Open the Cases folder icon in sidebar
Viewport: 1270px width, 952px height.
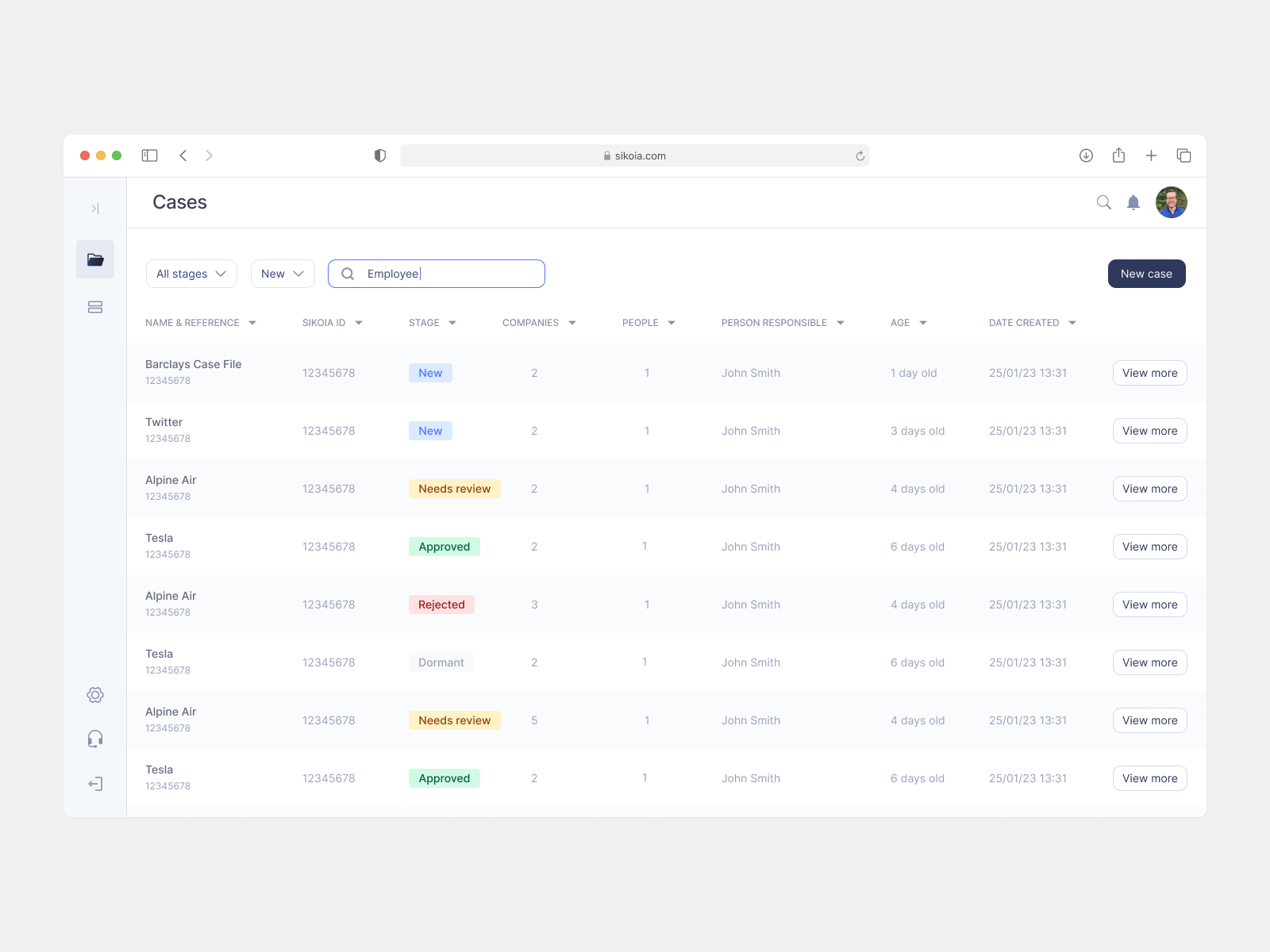pyautogui.click(x=95, y=259)
